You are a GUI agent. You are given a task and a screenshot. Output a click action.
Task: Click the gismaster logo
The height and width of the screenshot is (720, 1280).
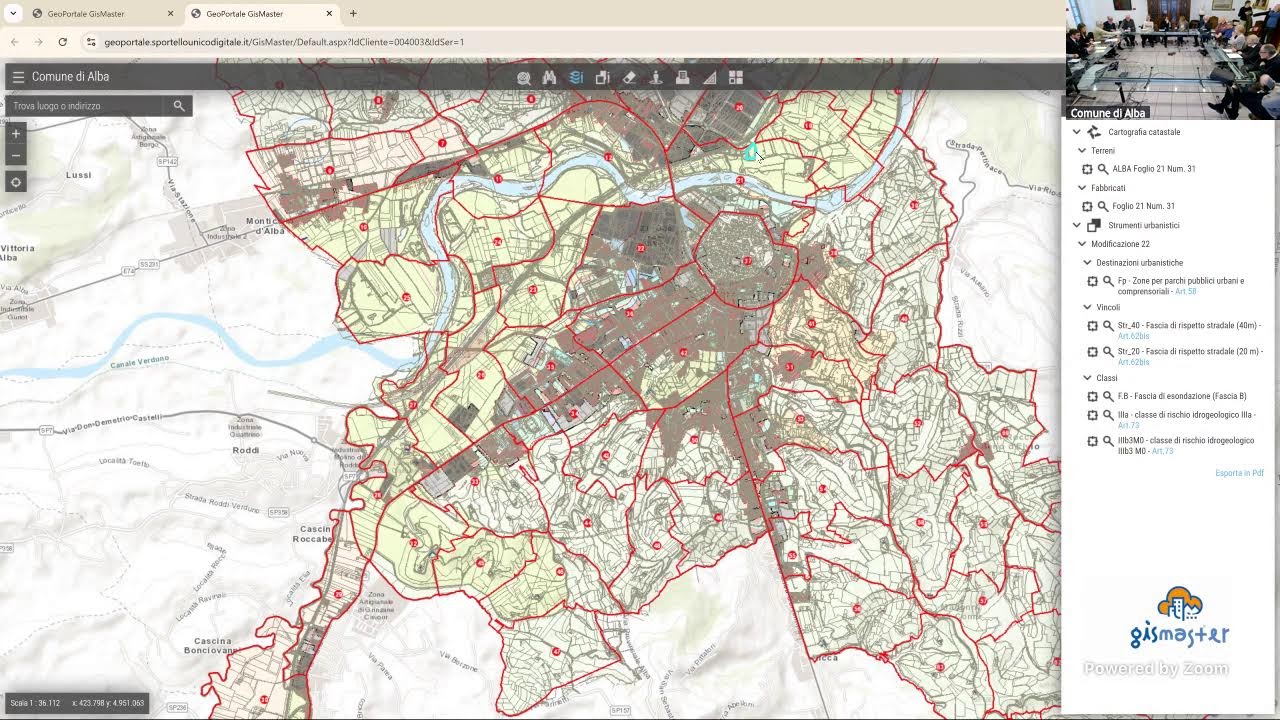pyautogui.click(x=1179, y=618)
